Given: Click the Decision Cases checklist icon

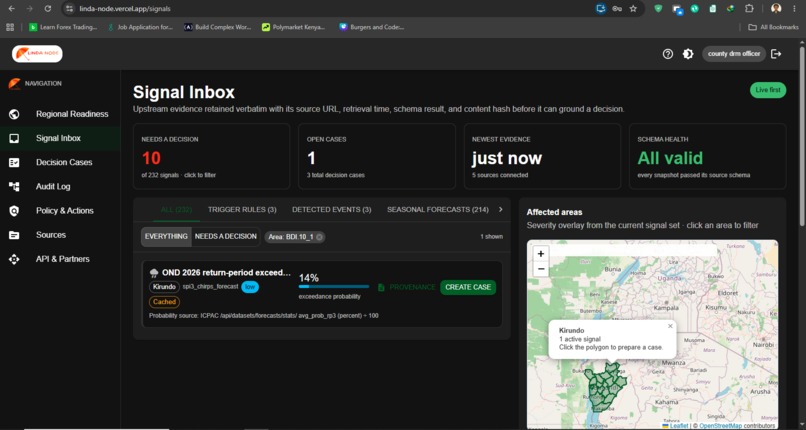Looking at the screenshot, I should 14,162.
